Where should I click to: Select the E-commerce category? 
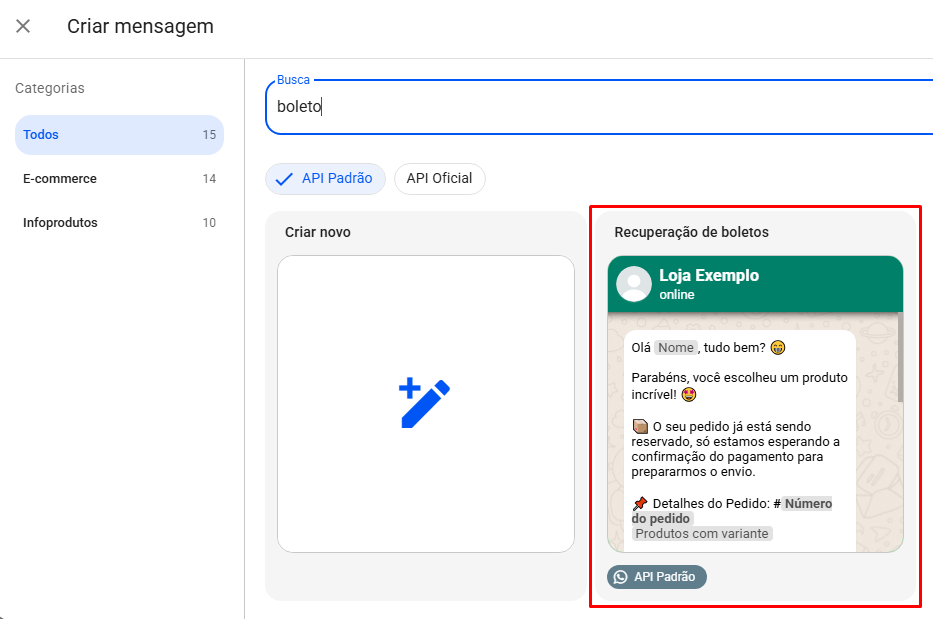119,179
